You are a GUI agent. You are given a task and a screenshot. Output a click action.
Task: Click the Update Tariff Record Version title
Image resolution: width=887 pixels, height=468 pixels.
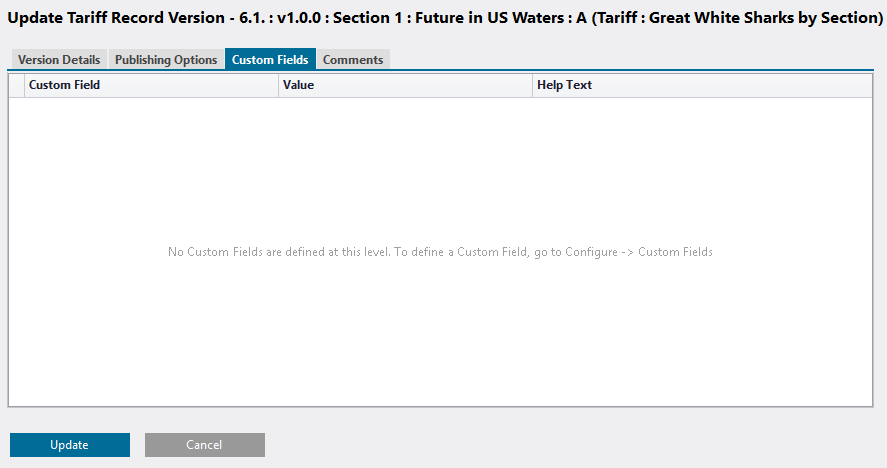445,18
